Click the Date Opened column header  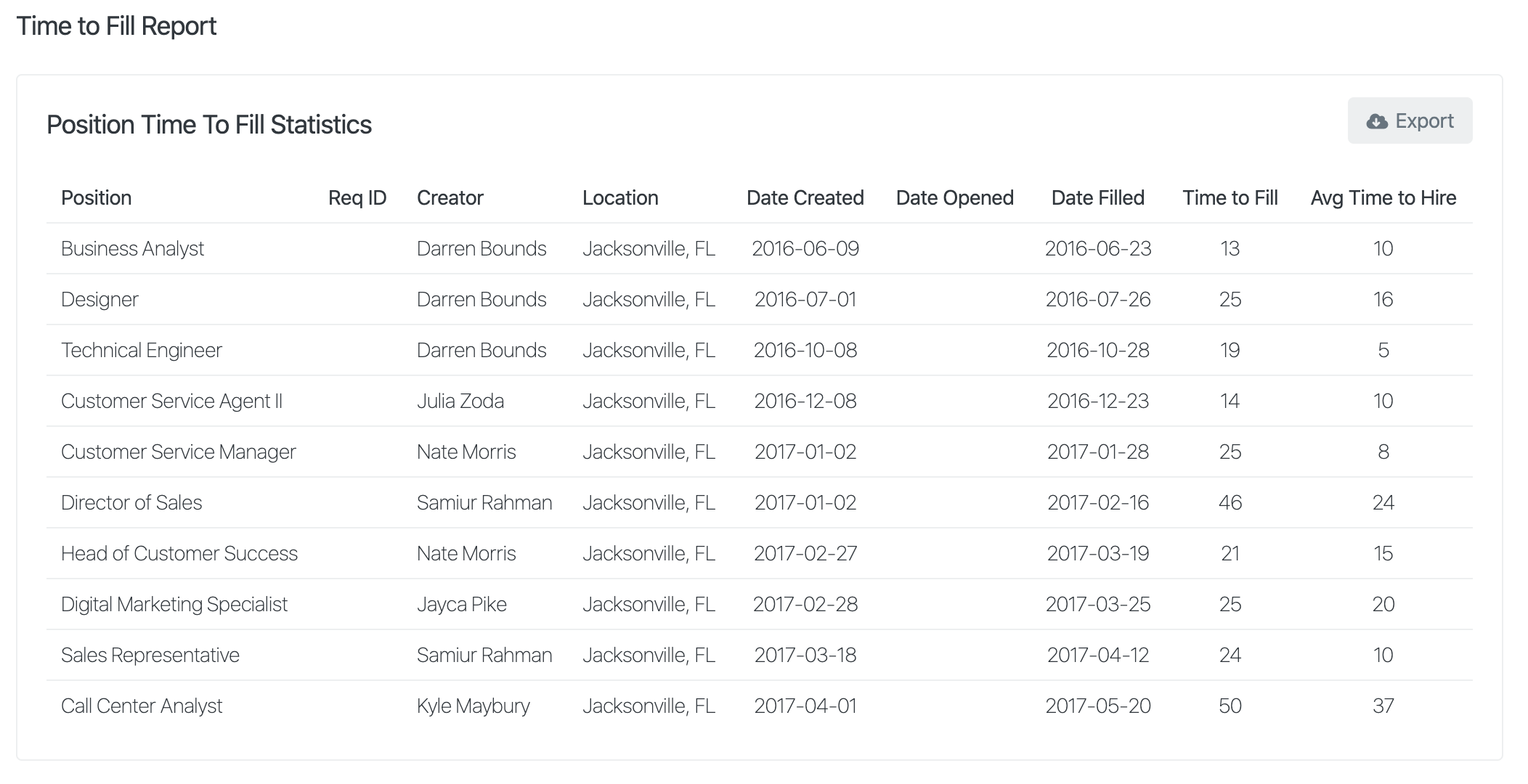tap(954, 197)
